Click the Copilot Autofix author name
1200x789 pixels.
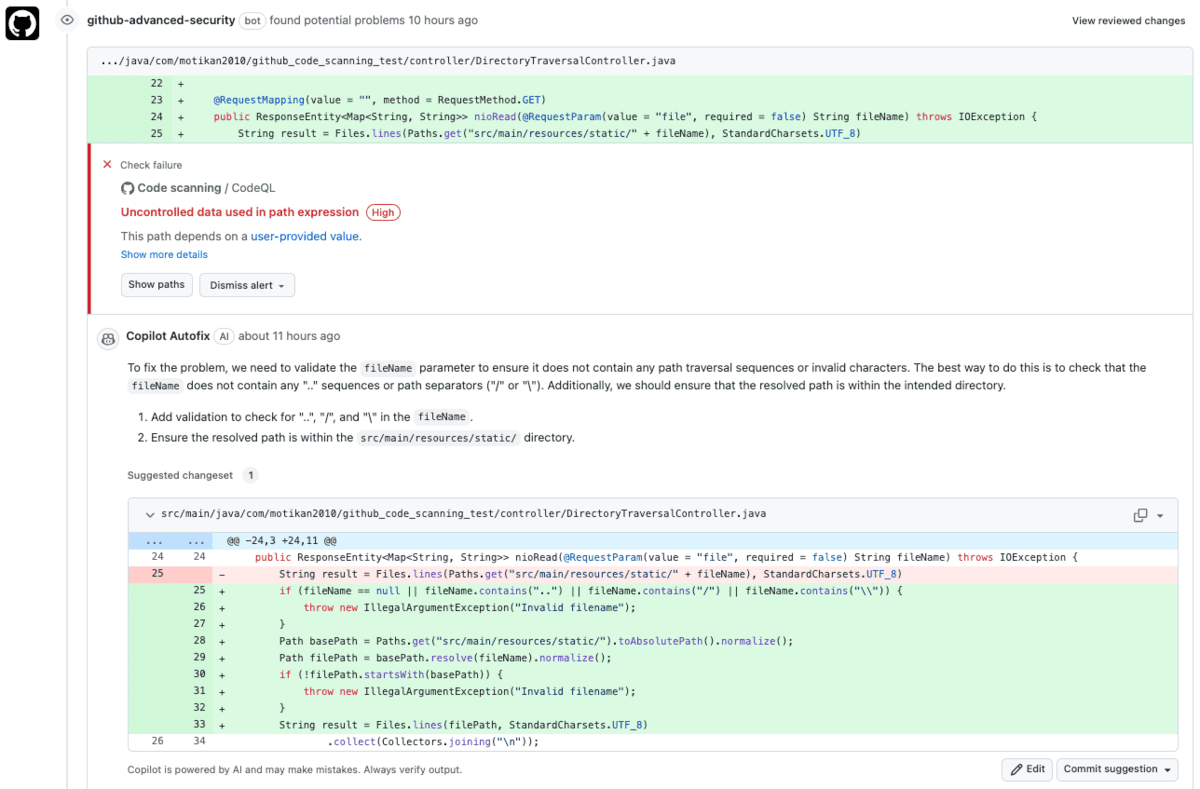(x=167, y=336)
